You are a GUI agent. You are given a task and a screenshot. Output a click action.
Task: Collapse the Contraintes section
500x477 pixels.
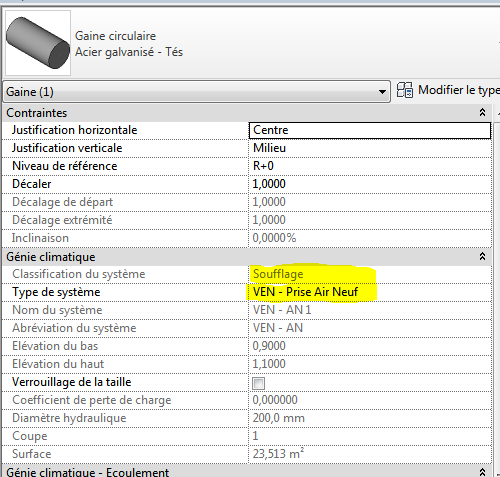[482, 112]
